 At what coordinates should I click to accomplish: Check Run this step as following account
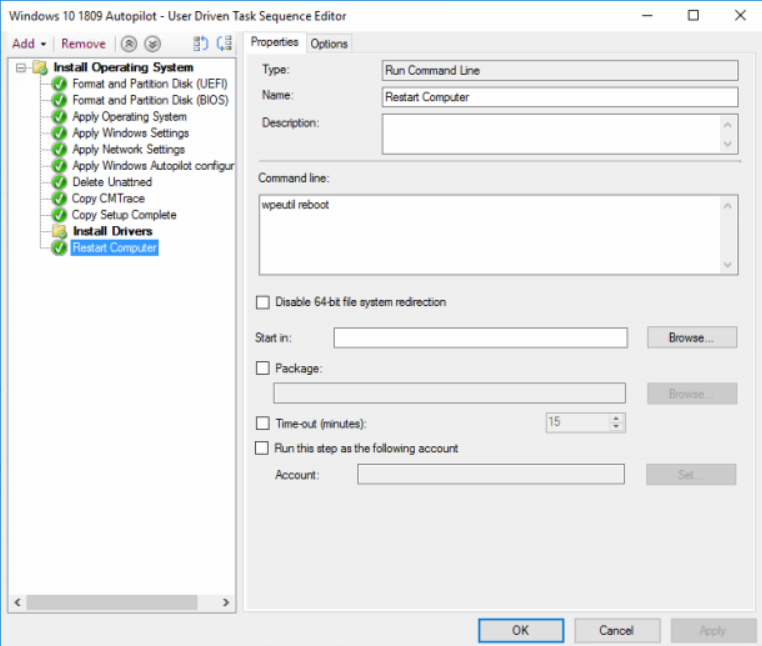point(261,448)
